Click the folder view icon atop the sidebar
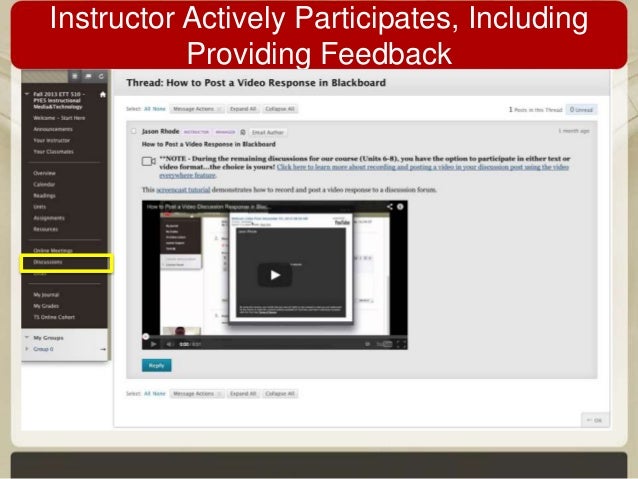 point(88,76)
